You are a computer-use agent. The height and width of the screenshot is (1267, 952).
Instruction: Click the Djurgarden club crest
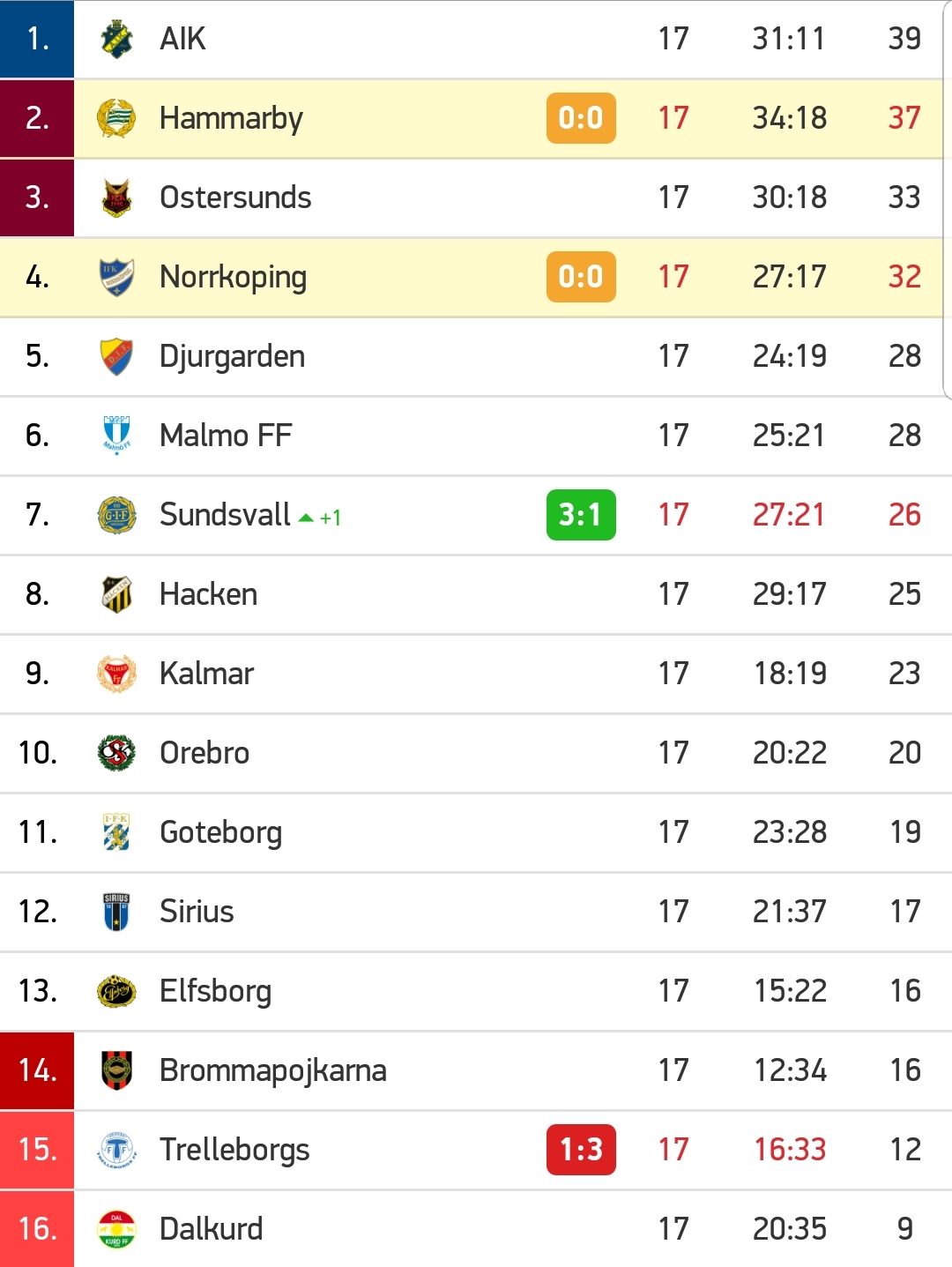click(116, 356)
